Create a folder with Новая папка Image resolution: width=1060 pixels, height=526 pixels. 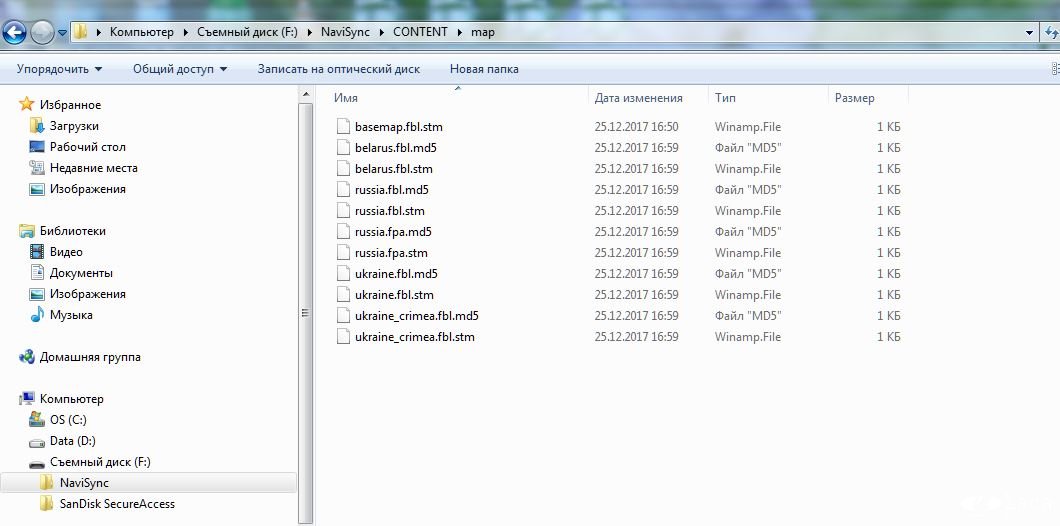pyautogui.click(x=484, y=69)
